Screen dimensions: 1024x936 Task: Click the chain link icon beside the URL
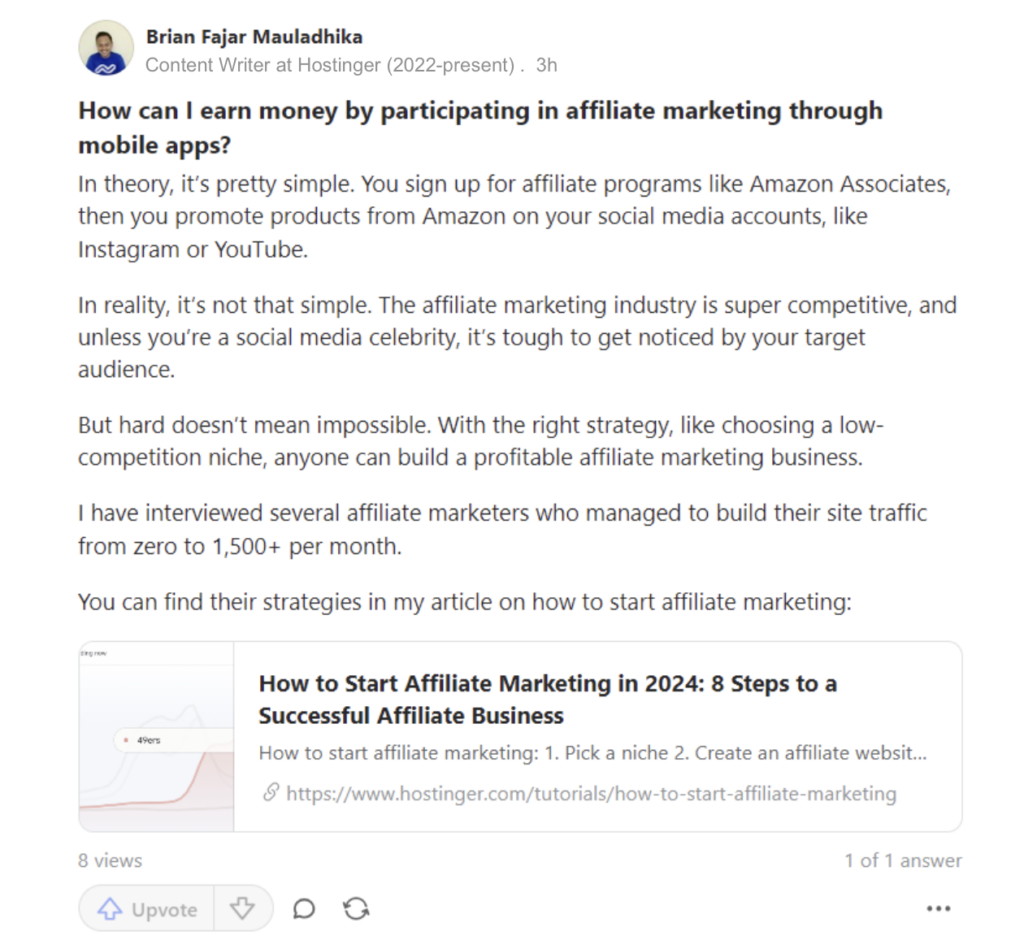(269, 793)
